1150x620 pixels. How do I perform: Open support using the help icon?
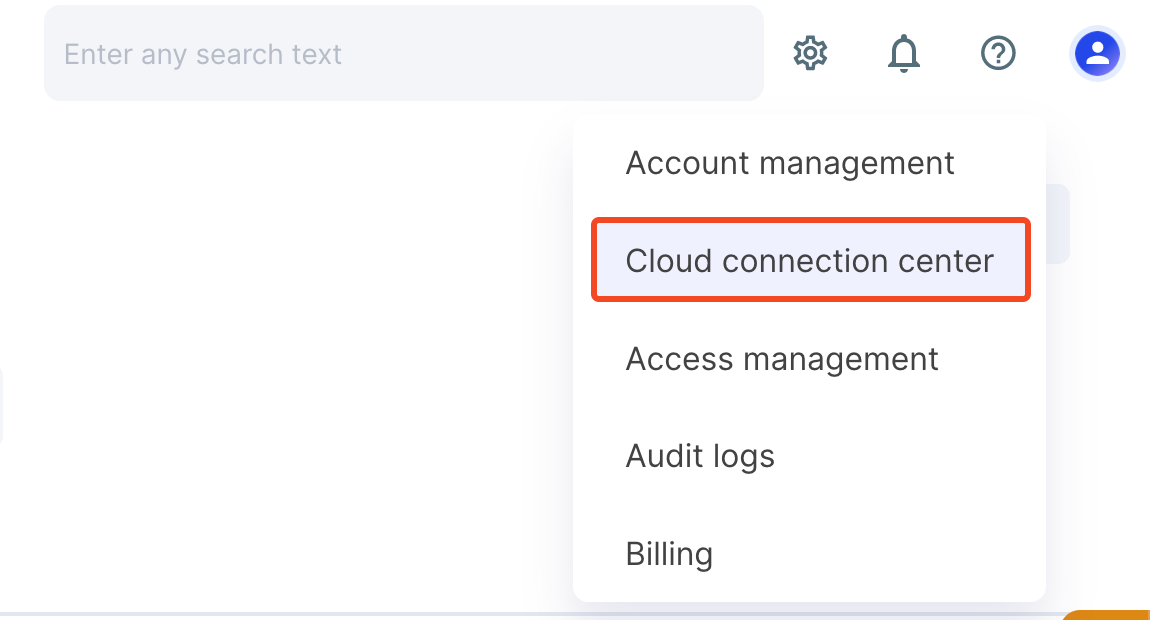pyautogui.click(x=998, y=53)
